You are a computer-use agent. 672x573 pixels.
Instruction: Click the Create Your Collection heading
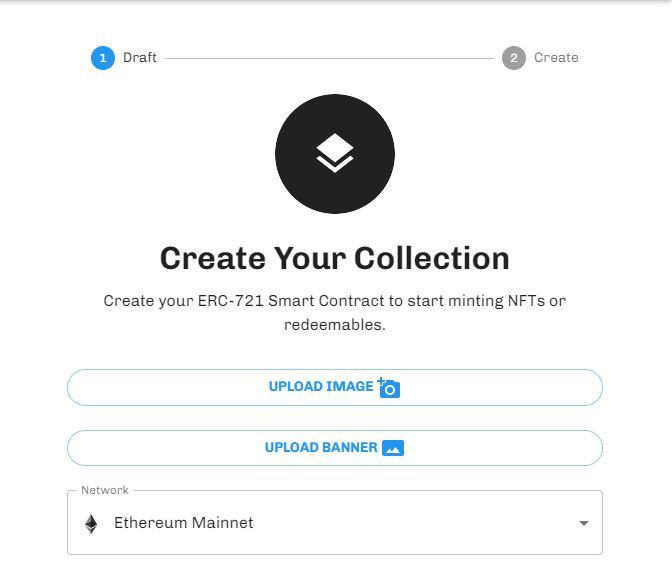[x=335, y=258]
